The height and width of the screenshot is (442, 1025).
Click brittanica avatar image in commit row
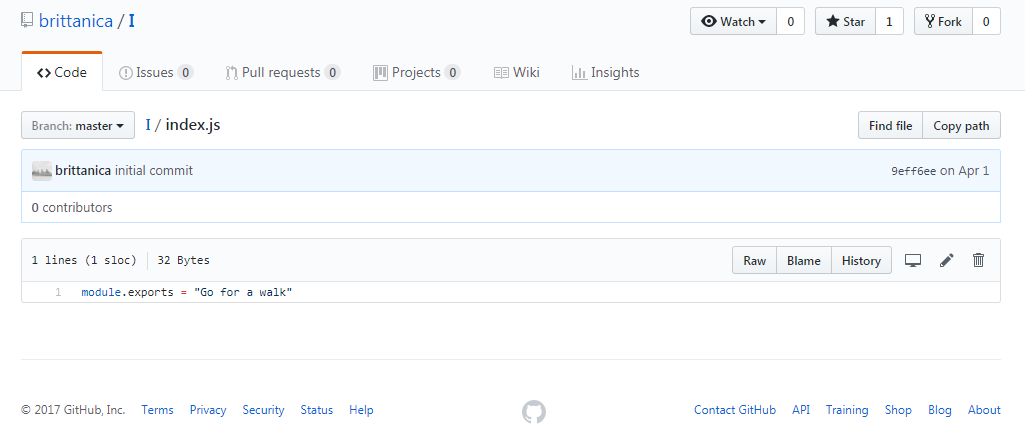pyautogui.click(x=42, y=171)
